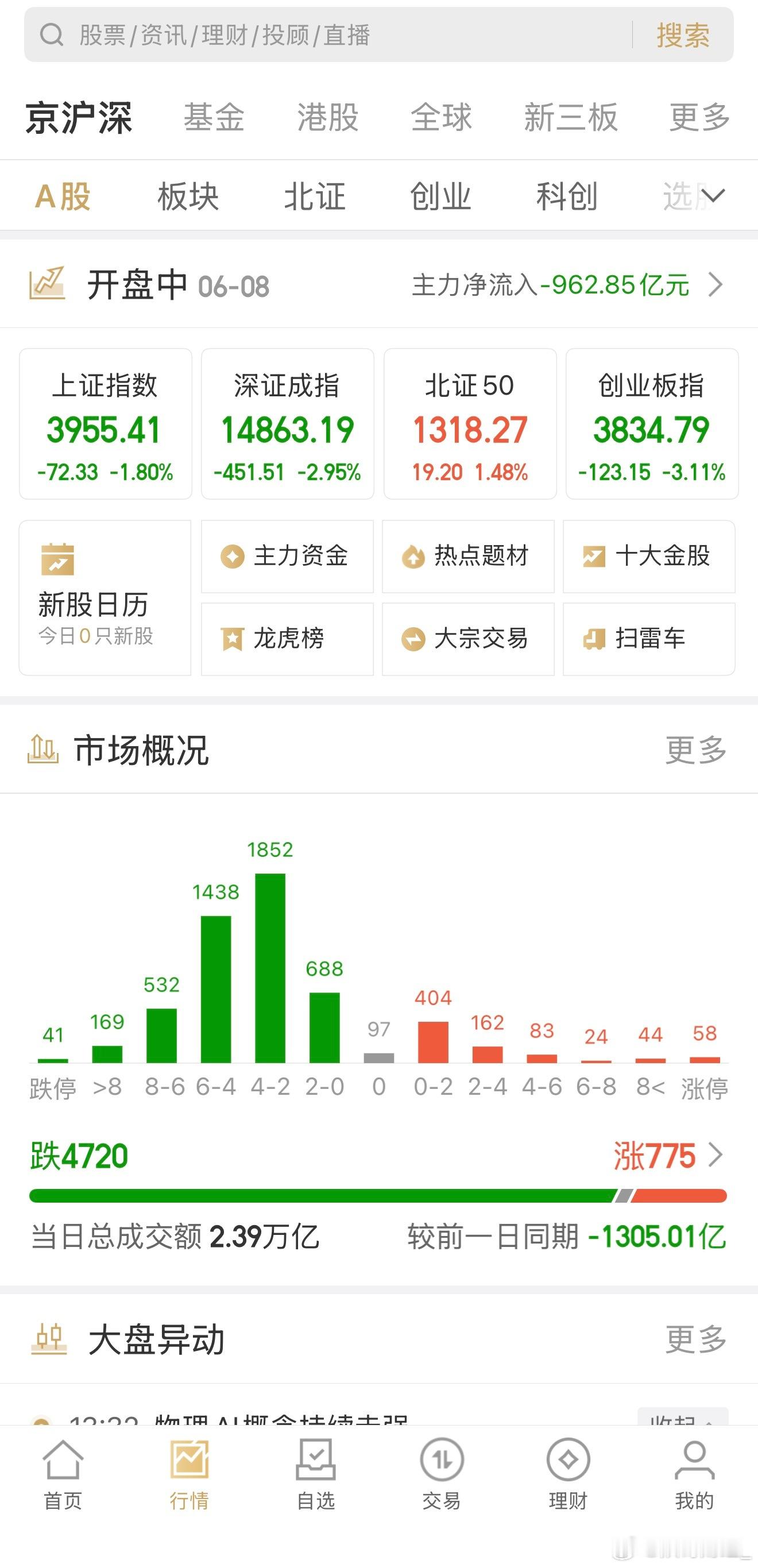Open 主力净流入 details arrow
The height and width of the screenshot is (1568, 758).
coord(716,284)
